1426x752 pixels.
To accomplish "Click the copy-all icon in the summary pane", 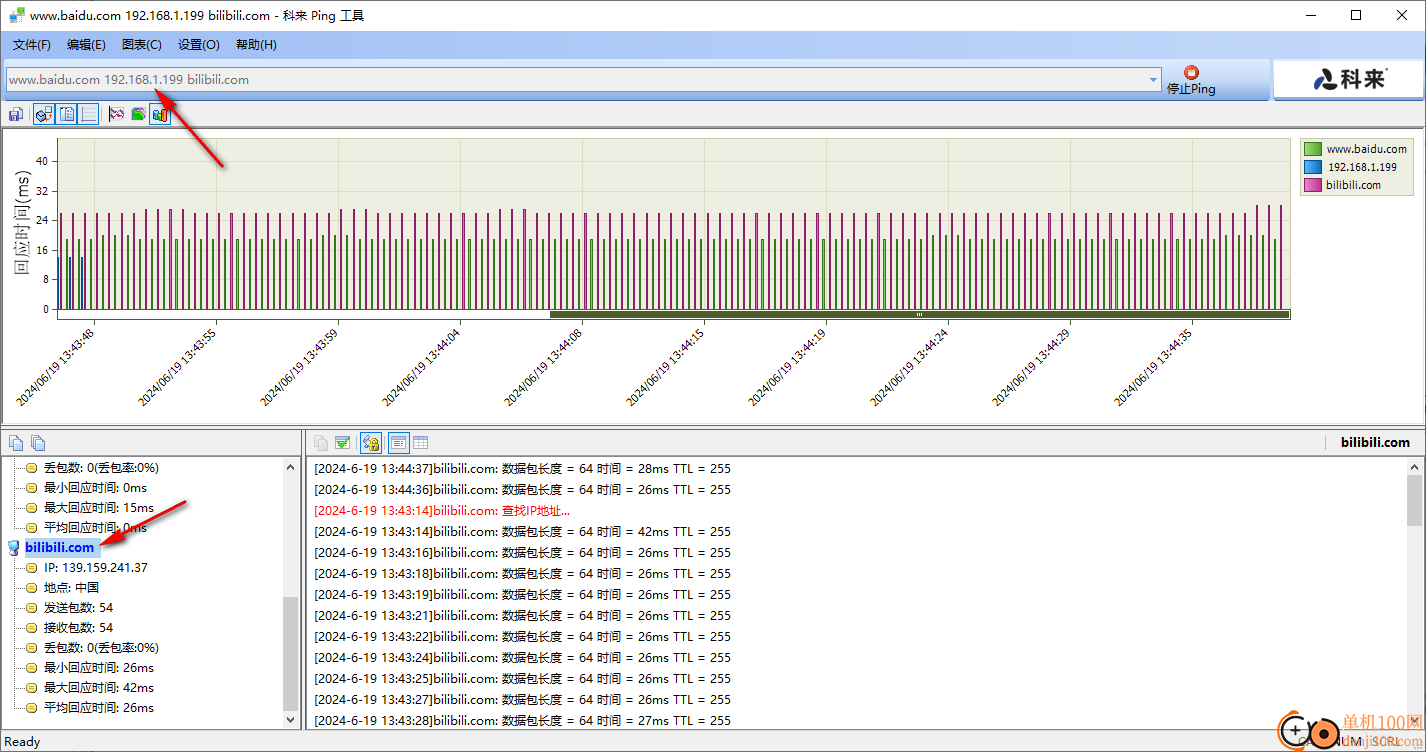I will pos(38,443).
